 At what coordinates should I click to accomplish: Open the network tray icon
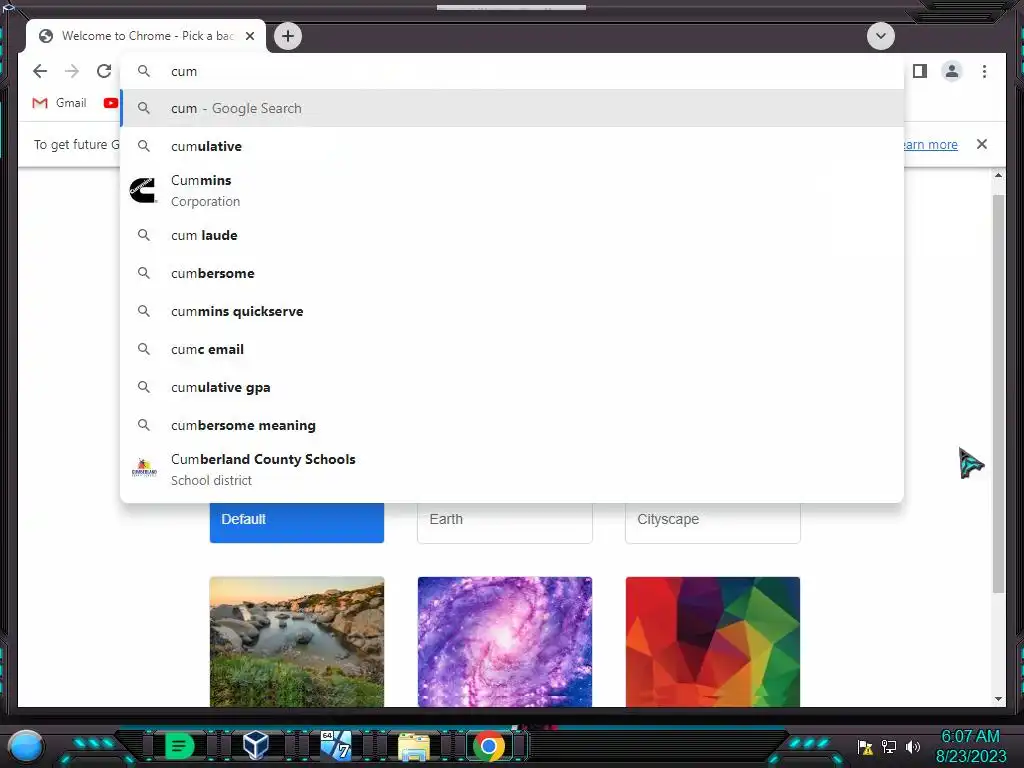[889, 746]
